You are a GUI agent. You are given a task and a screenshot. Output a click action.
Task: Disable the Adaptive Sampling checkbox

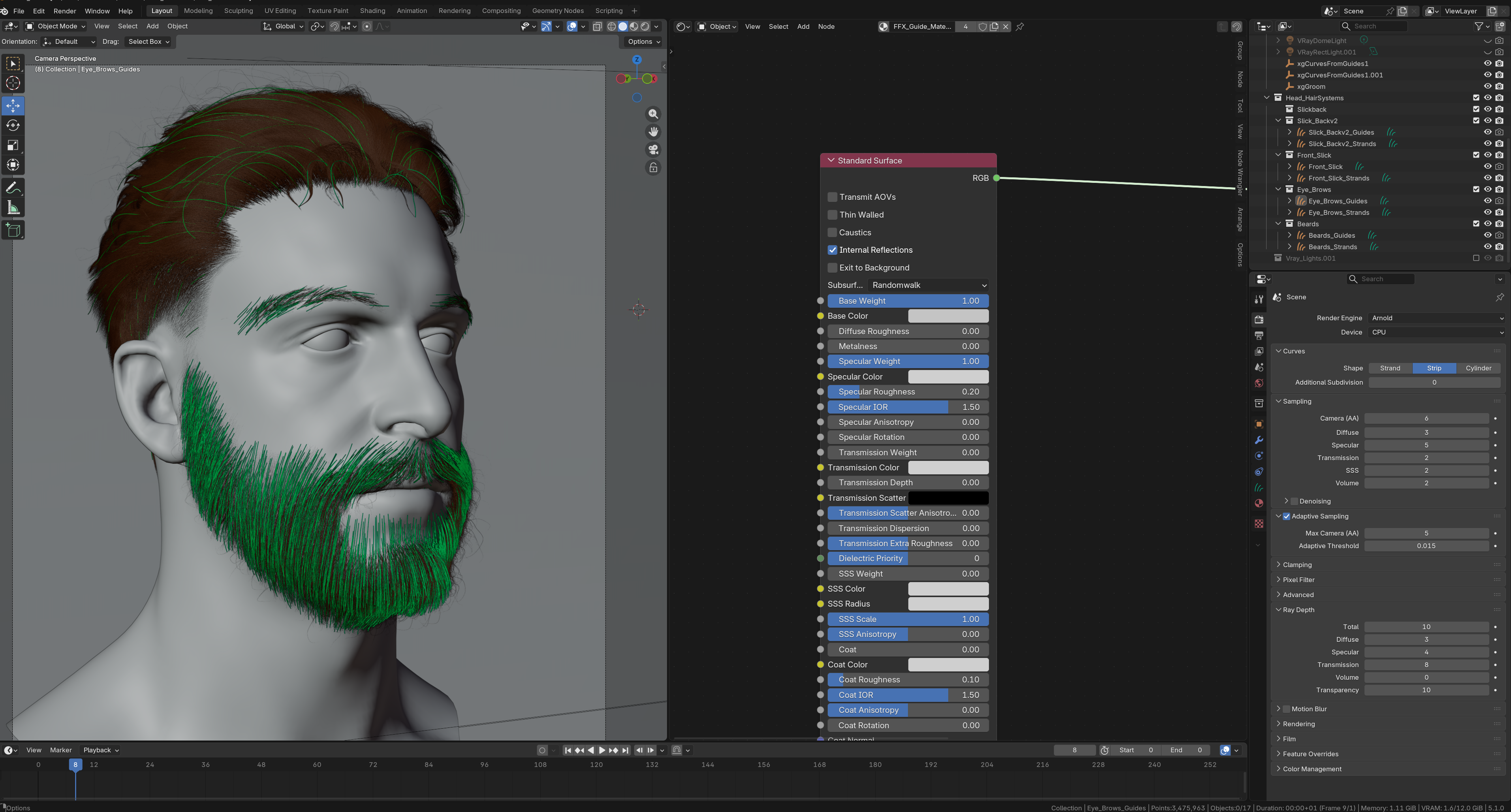pos(1286,516)
